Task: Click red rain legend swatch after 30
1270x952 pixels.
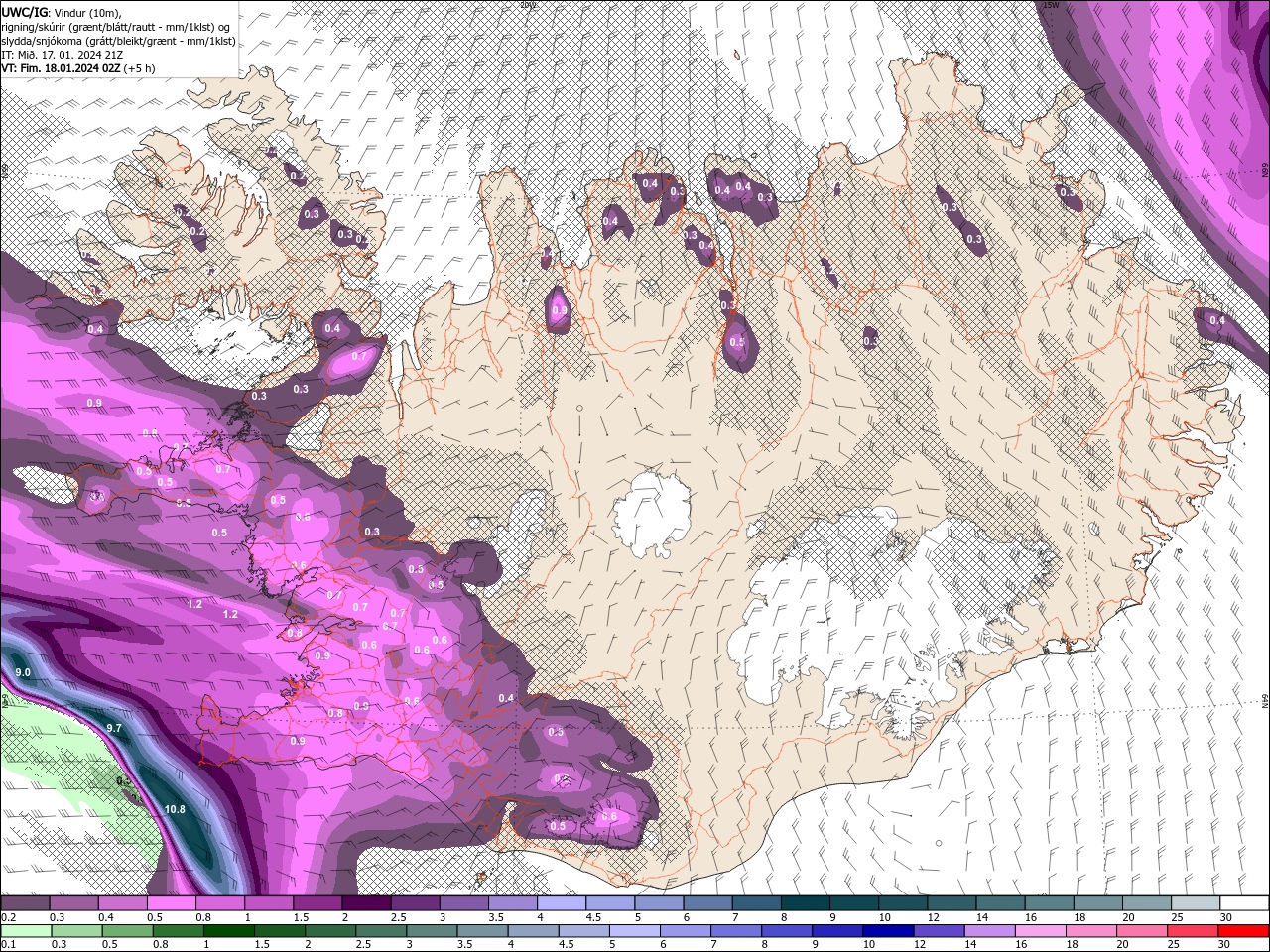Action: (1243, 931)
